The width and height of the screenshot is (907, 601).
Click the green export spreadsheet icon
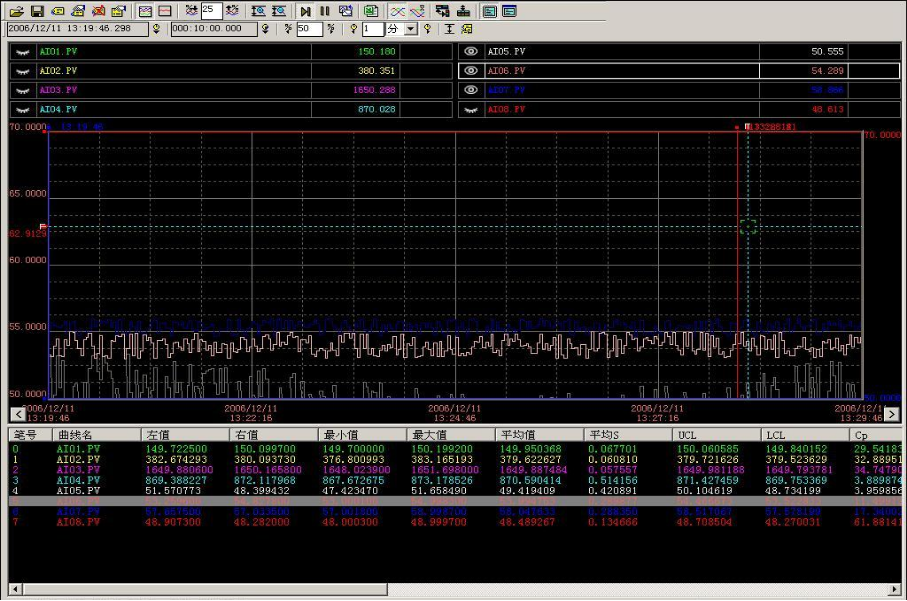coord(371,11)
